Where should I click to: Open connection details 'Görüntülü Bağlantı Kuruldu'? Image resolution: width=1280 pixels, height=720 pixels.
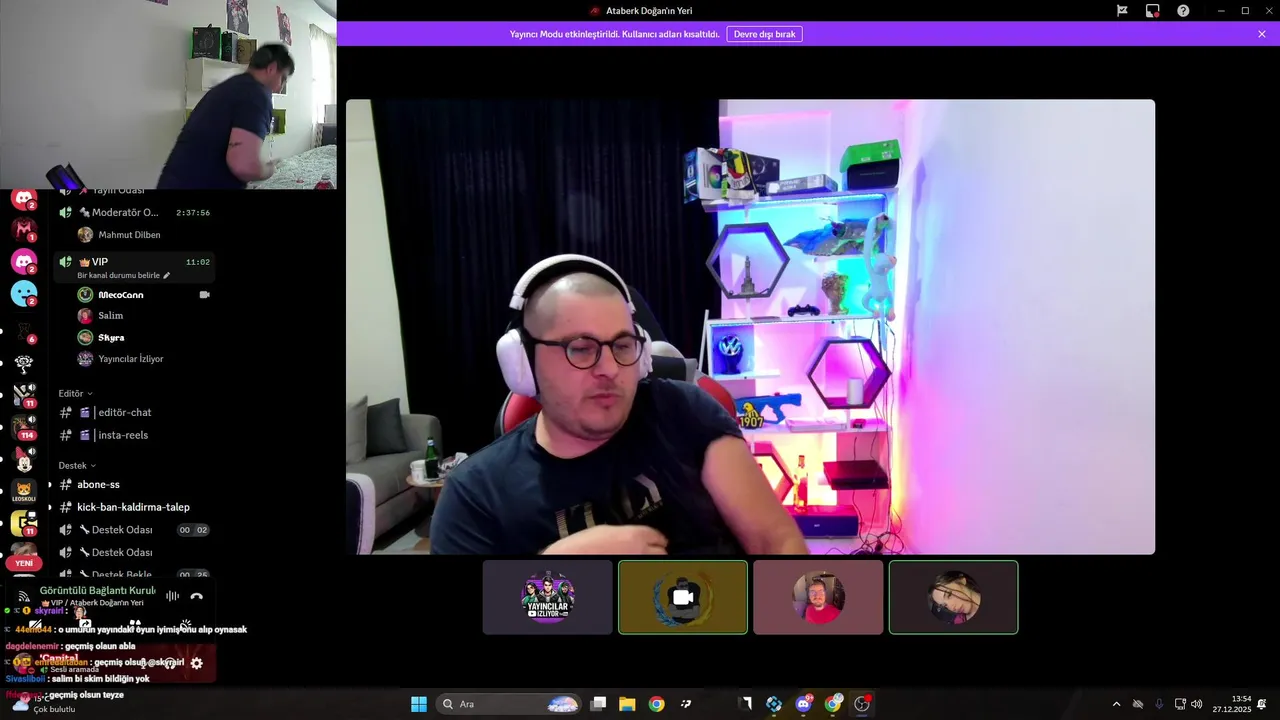tap(98, 591)
